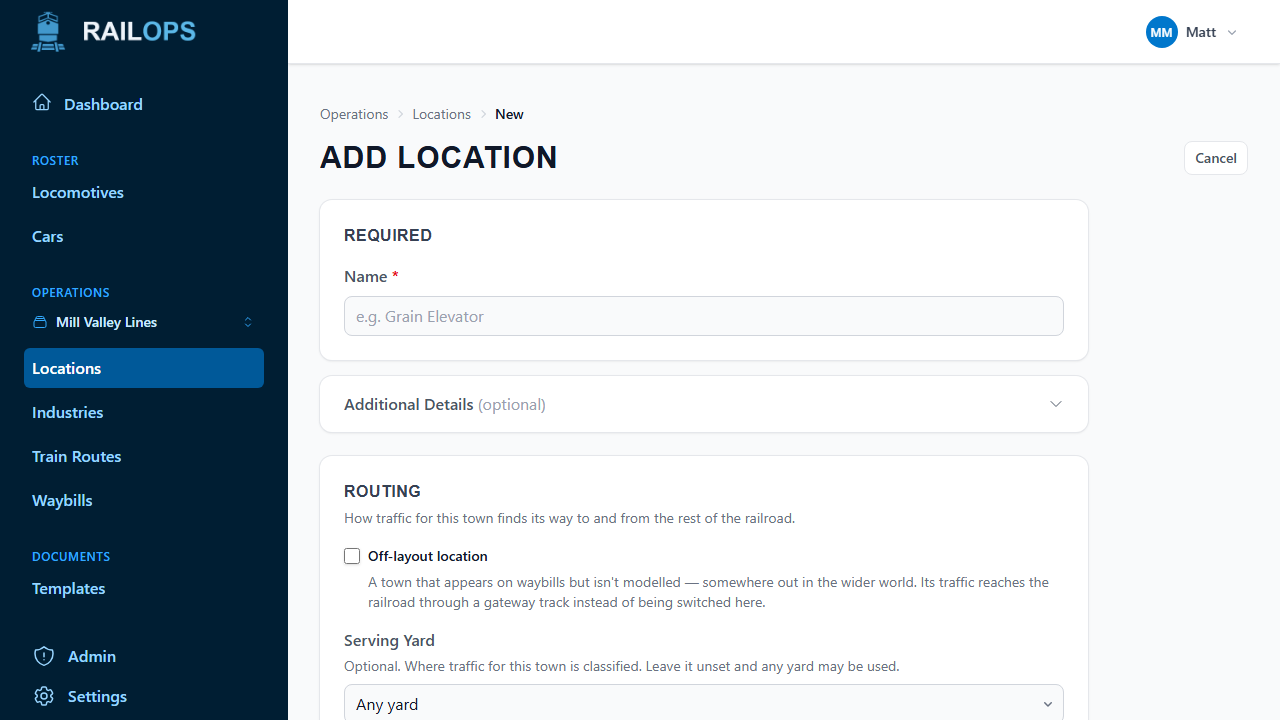Expand the Additional Details section
1280x720 pixels.
tap(704, 404)
